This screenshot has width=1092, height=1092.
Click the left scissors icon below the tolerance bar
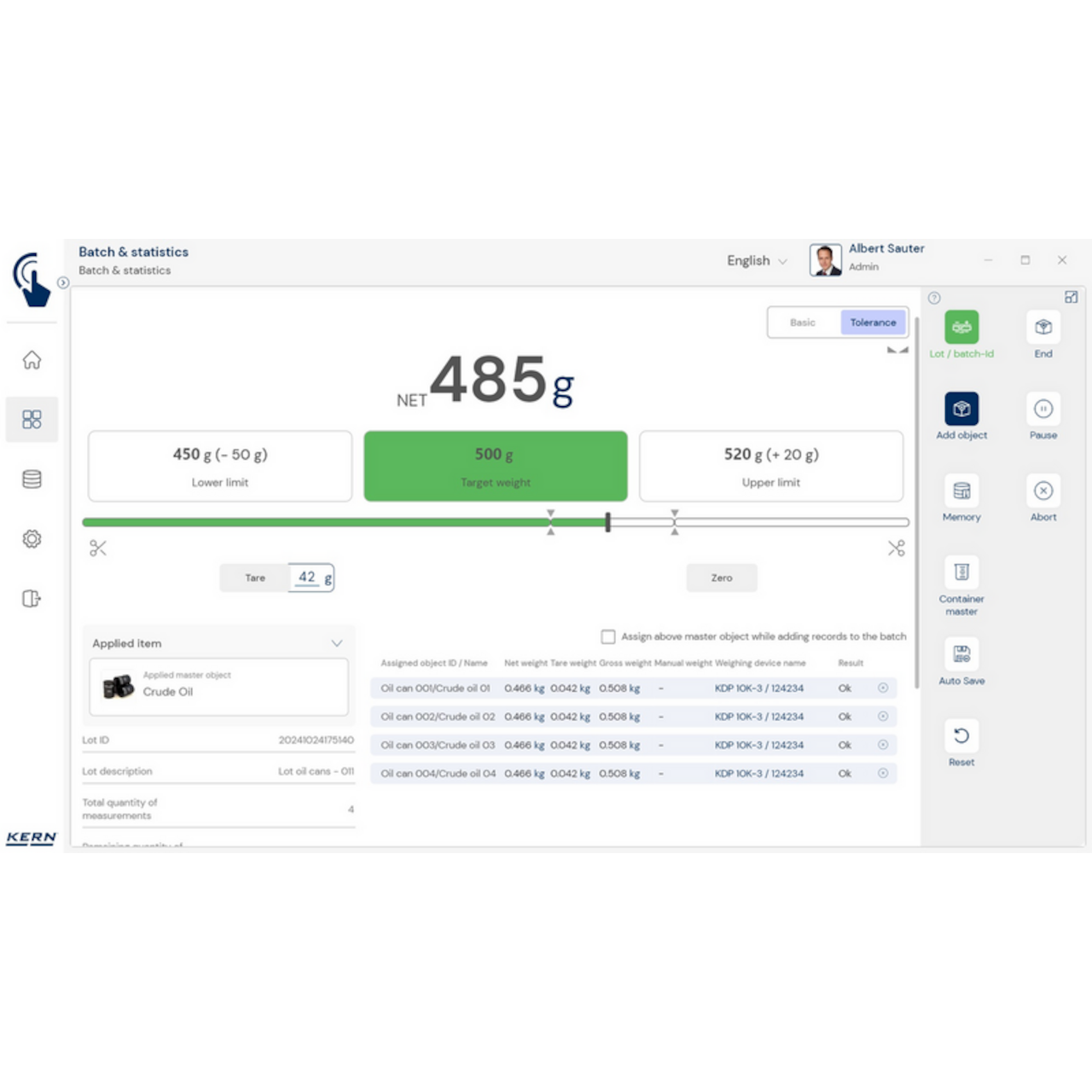(x=97, y=548)
